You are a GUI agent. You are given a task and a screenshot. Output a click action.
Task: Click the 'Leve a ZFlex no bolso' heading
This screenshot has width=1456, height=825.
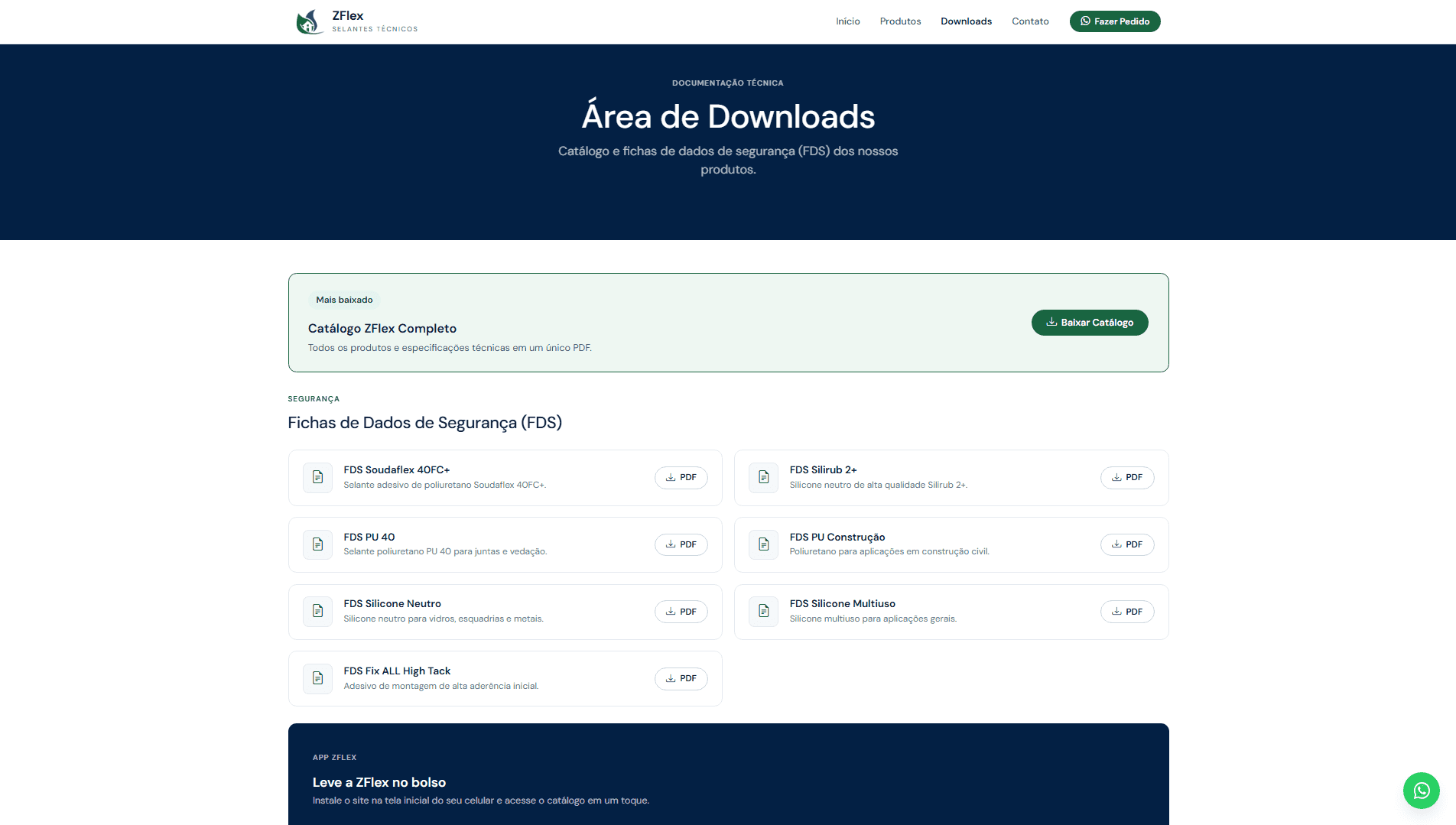[379, 782]
